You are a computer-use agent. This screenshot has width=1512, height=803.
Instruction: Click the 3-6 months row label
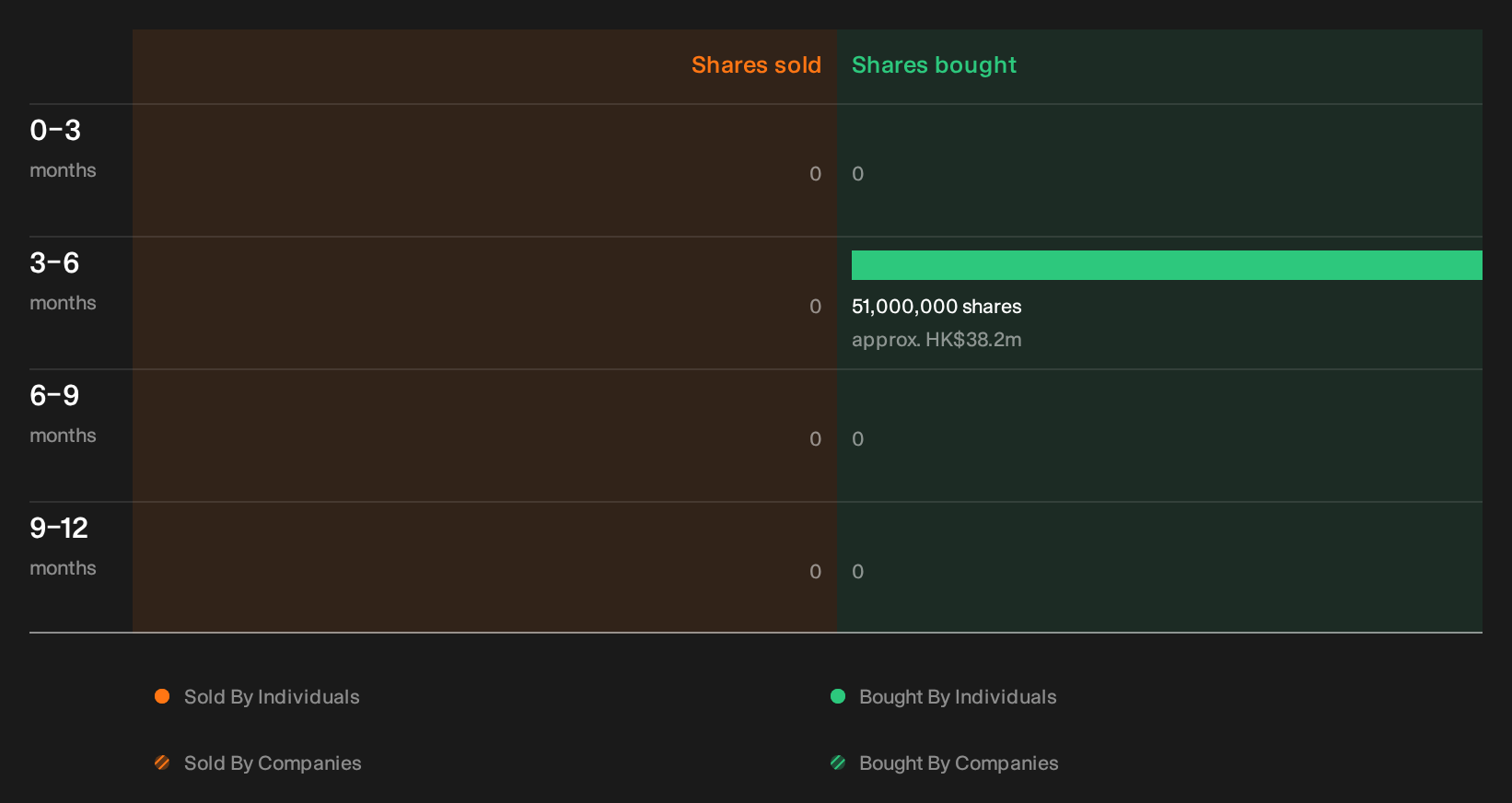coord(63,282)
